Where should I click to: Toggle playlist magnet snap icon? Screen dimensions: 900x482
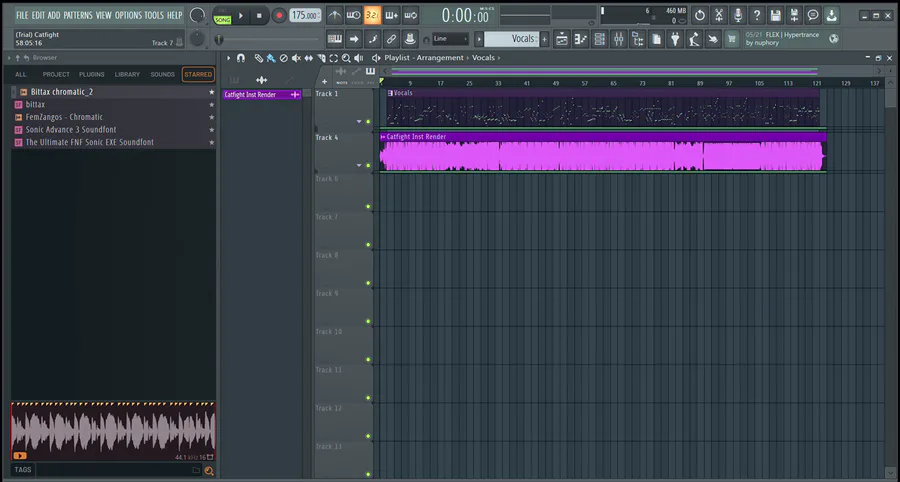pos(241,58)
